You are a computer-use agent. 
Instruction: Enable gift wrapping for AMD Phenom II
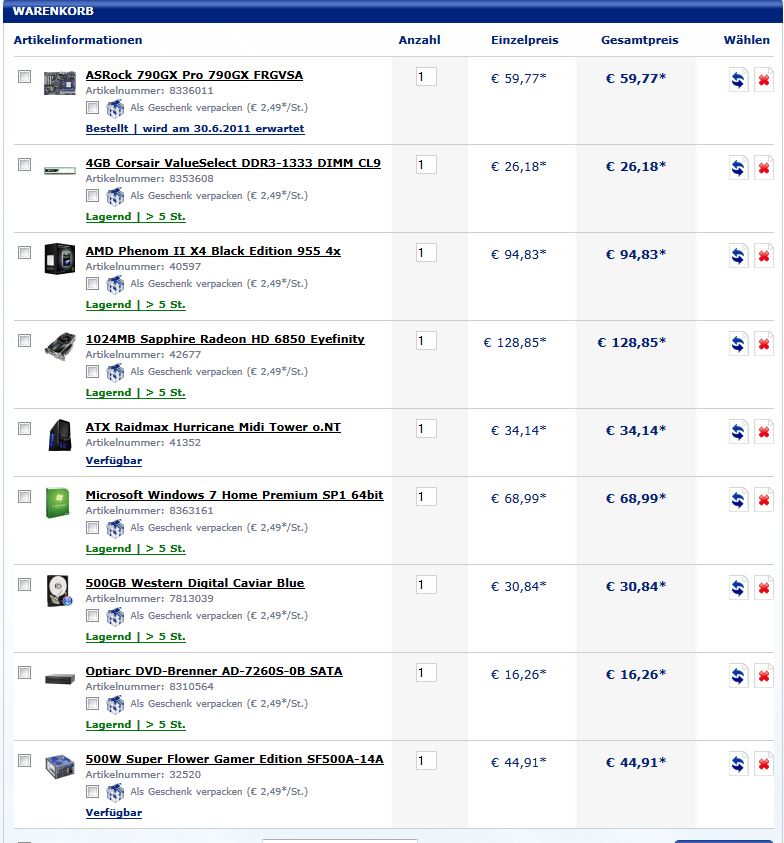click(92, 283)
